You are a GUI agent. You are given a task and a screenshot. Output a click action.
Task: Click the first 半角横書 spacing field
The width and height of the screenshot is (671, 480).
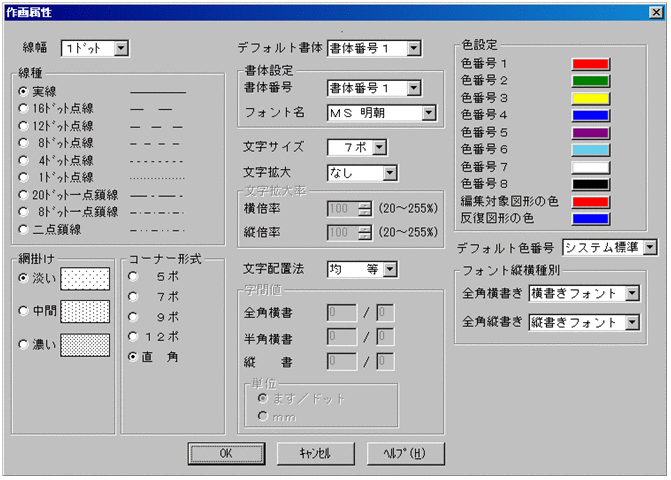click(342, 337)
